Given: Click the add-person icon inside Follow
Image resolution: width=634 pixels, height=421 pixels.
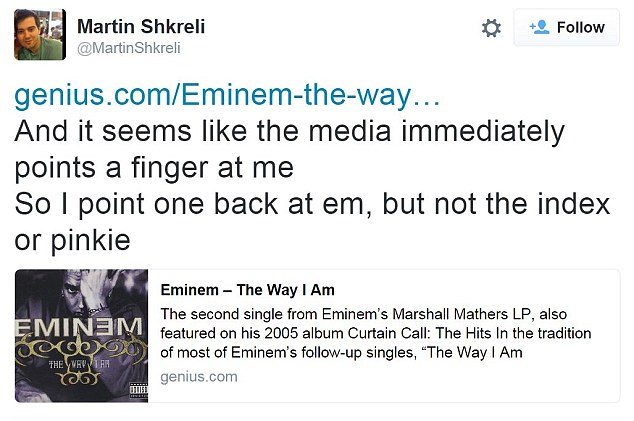Looking at the screenshot, I should pos(539,27).
